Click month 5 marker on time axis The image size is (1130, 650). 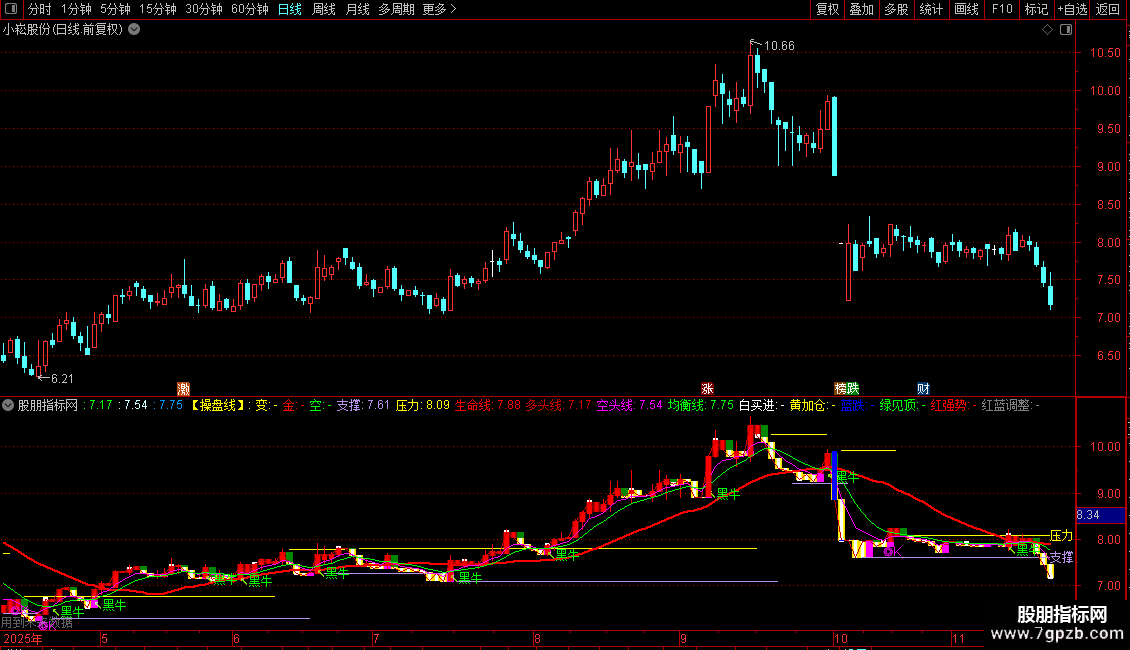(x=104, y=639)
